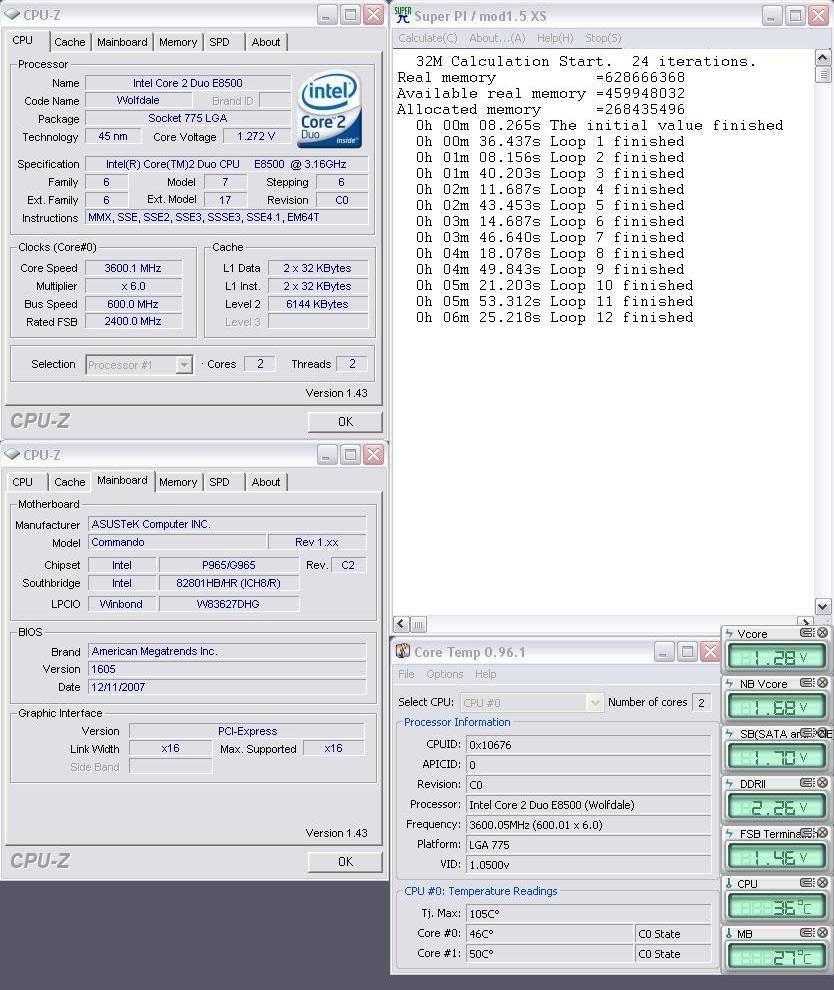Viewport: 834px width, 990px height.
Task: Click the MB 27 °C readout display
Action: [x=776, y=957]
